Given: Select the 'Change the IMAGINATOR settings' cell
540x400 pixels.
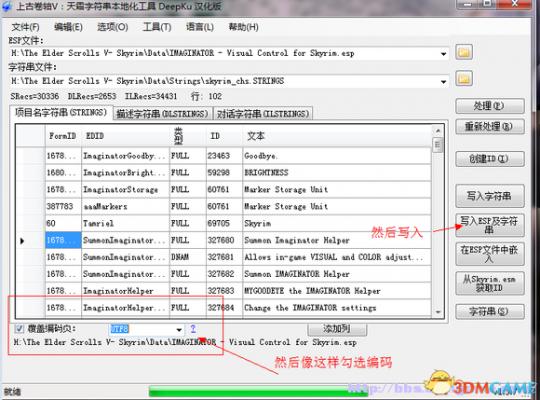Looking at the screenshot, I should [x=336, y=308].
